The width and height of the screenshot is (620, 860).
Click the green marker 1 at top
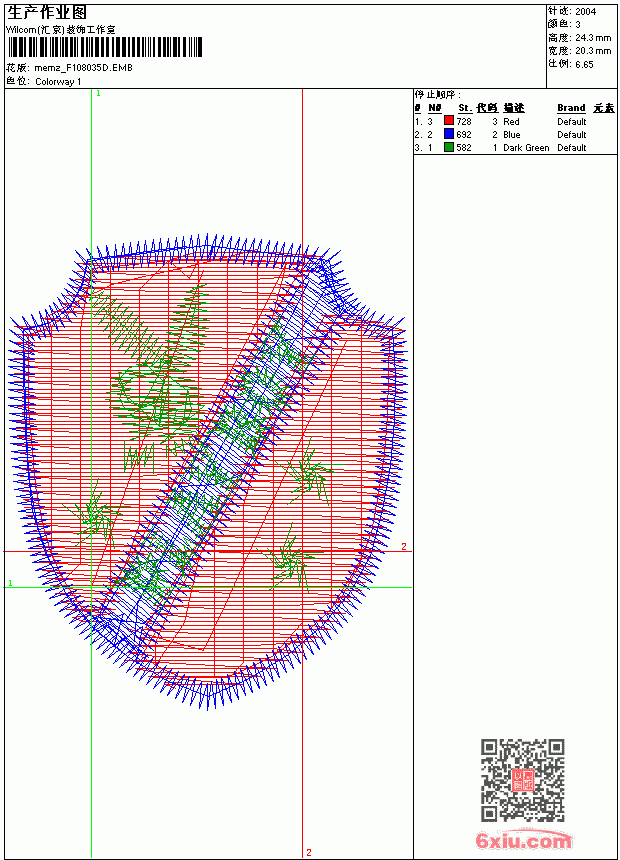(x=98, y=94)
